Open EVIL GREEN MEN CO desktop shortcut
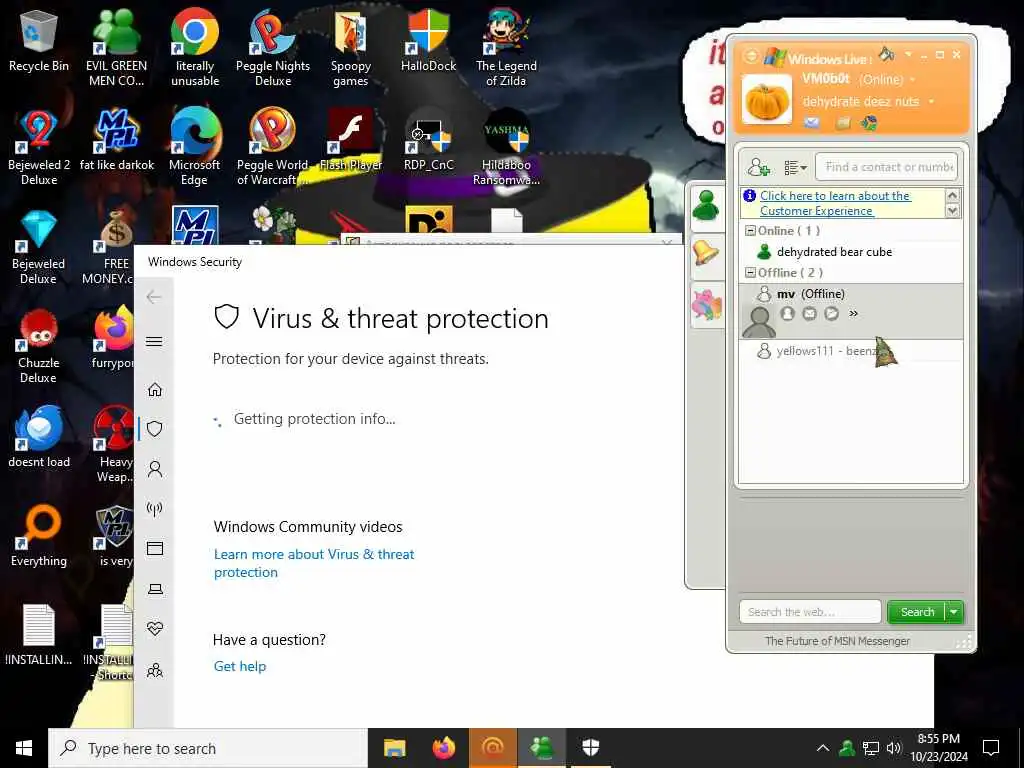 click(116, 49)
